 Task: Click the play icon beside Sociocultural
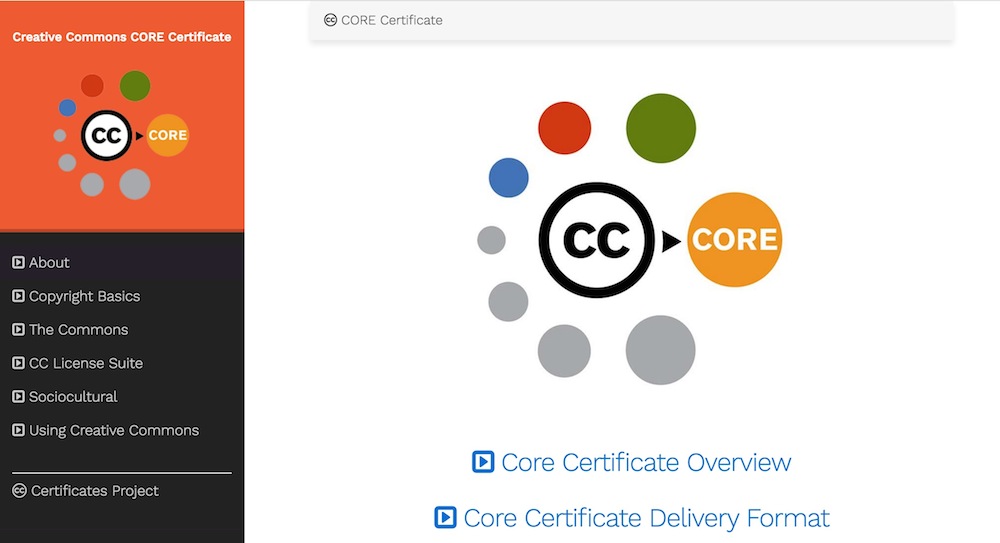18,397
